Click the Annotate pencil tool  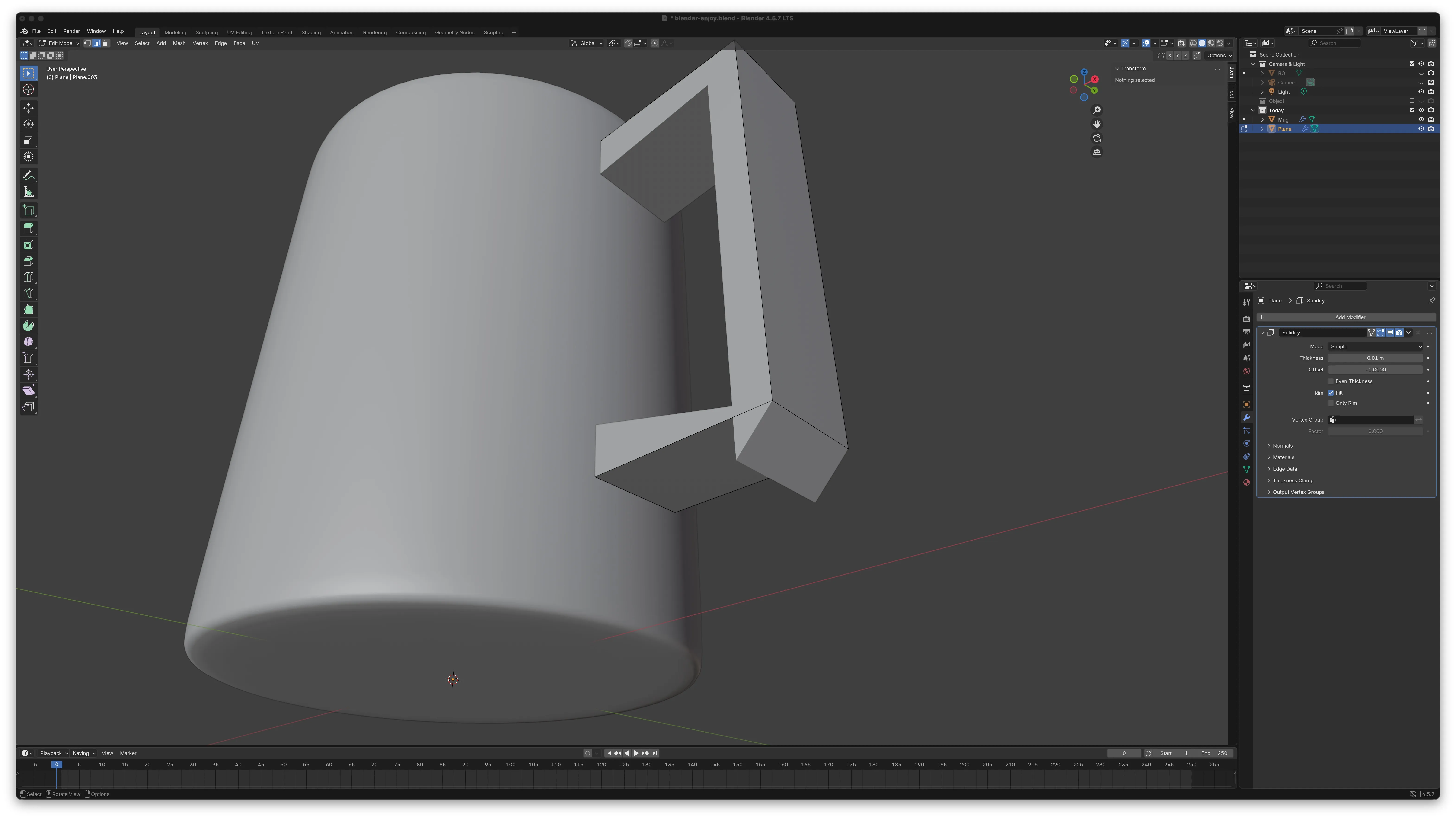28,176
